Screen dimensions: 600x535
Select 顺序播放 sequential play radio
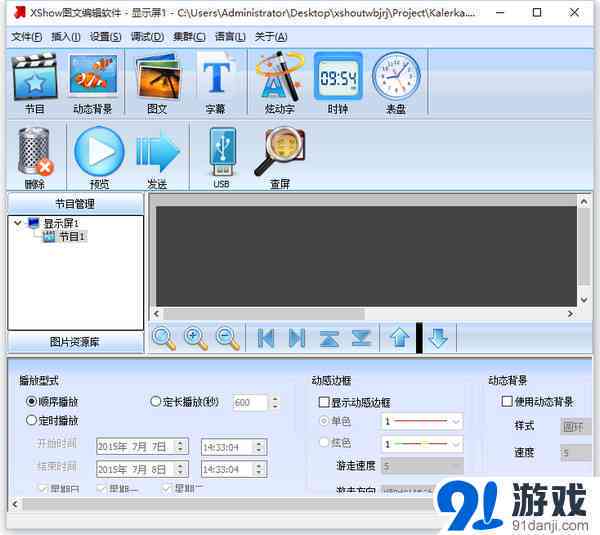31,401
